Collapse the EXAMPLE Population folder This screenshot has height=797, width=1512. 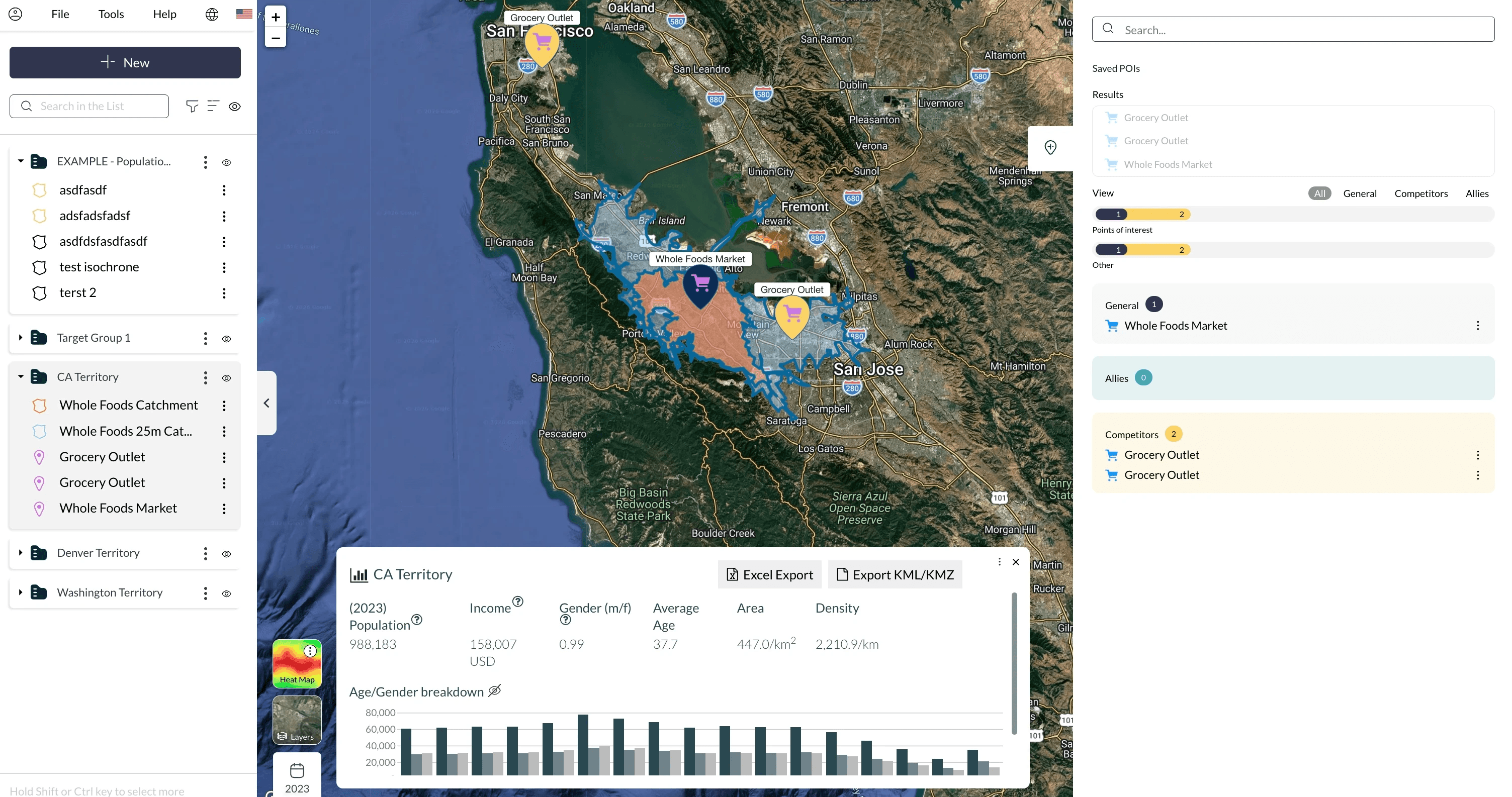(21, 161)
